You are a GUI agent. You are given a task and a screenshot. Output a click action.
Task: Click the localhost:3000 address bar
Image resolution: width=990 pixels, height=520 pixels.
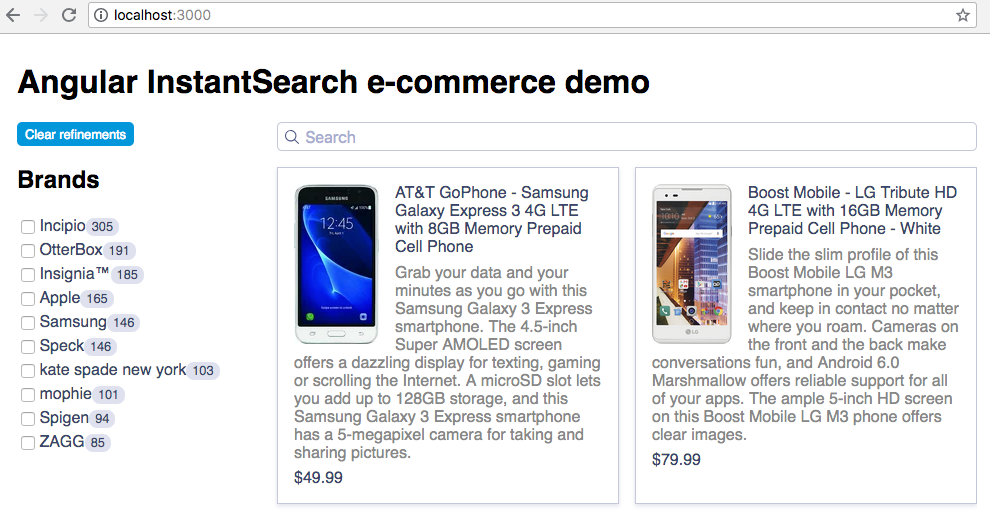(x=500, y=15)
